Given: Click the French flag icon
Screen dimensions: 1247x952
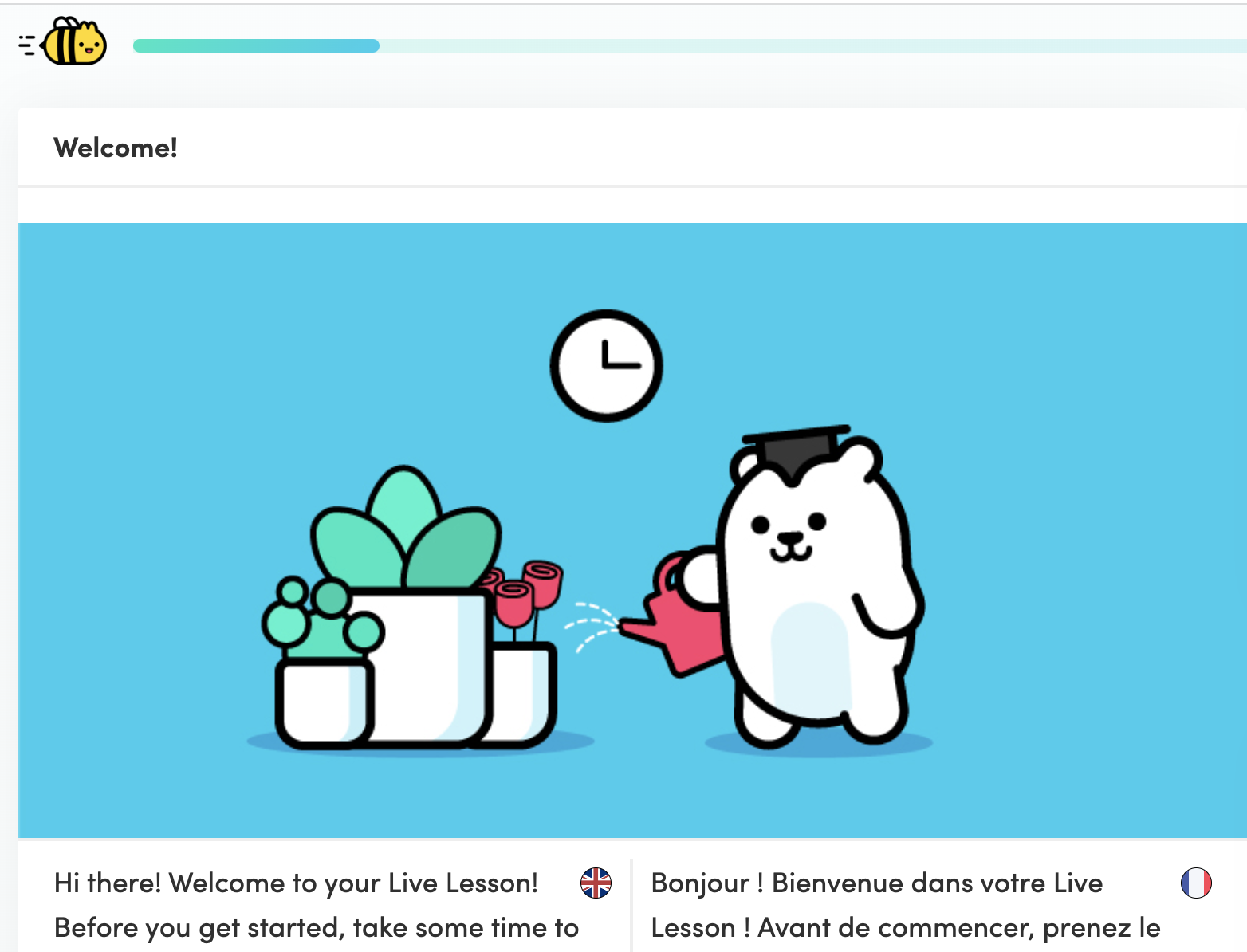Looking at the screenshot, I should tap(1196, 883).
